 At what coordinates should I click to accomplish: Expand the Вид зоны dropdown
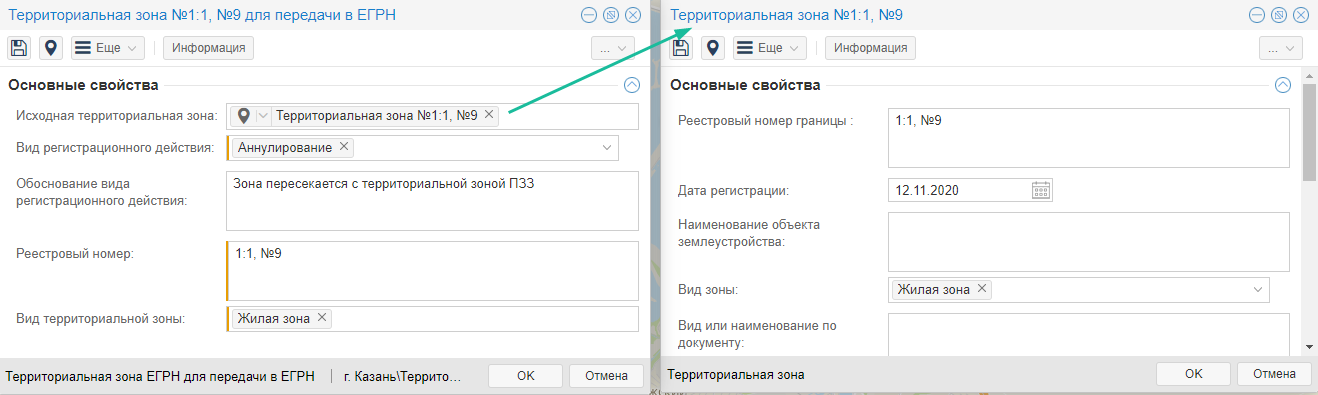(x=1257, y=290)
